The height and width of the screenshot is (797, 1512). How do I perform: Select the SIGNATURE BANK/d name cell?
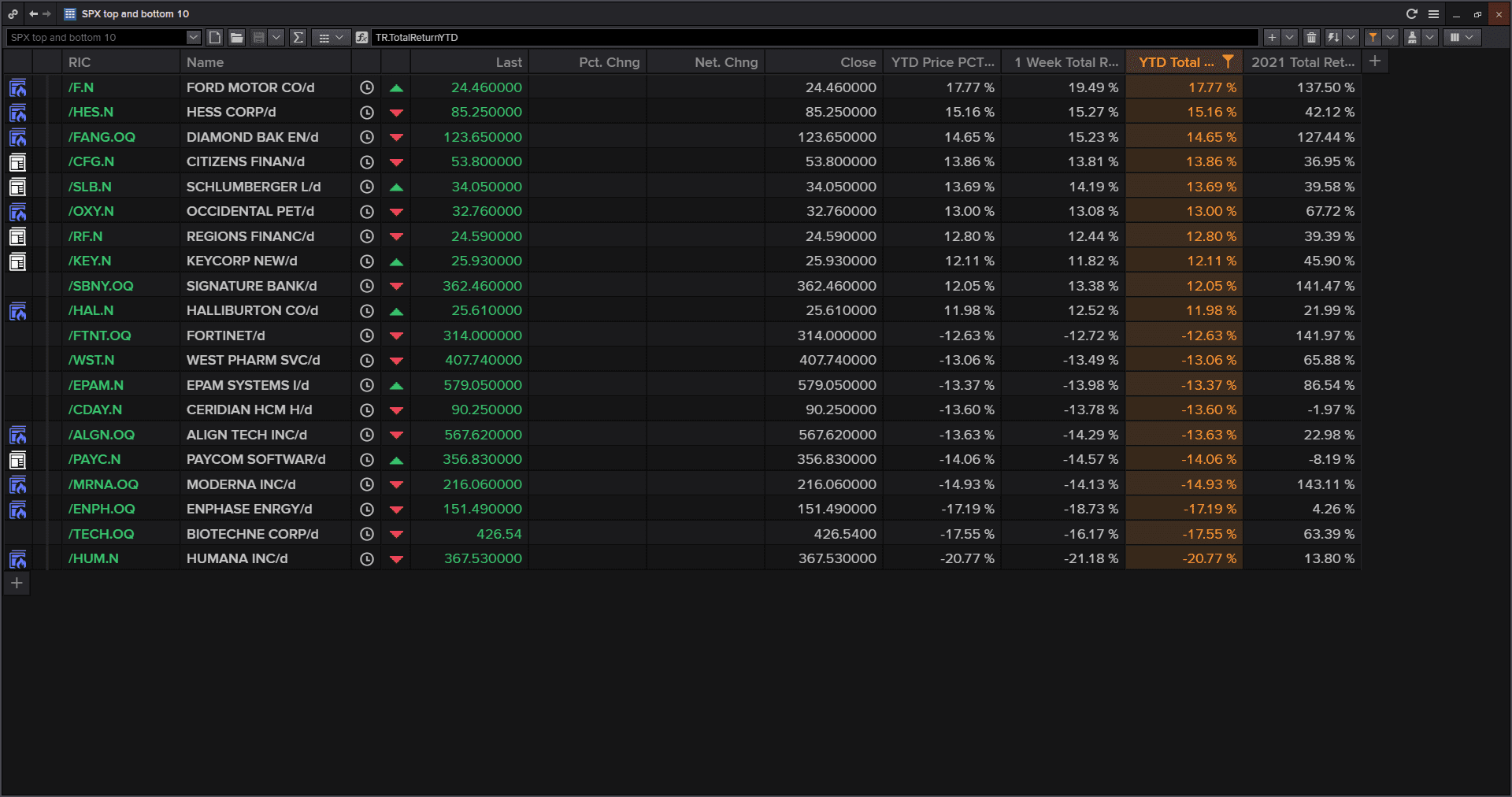266,286
